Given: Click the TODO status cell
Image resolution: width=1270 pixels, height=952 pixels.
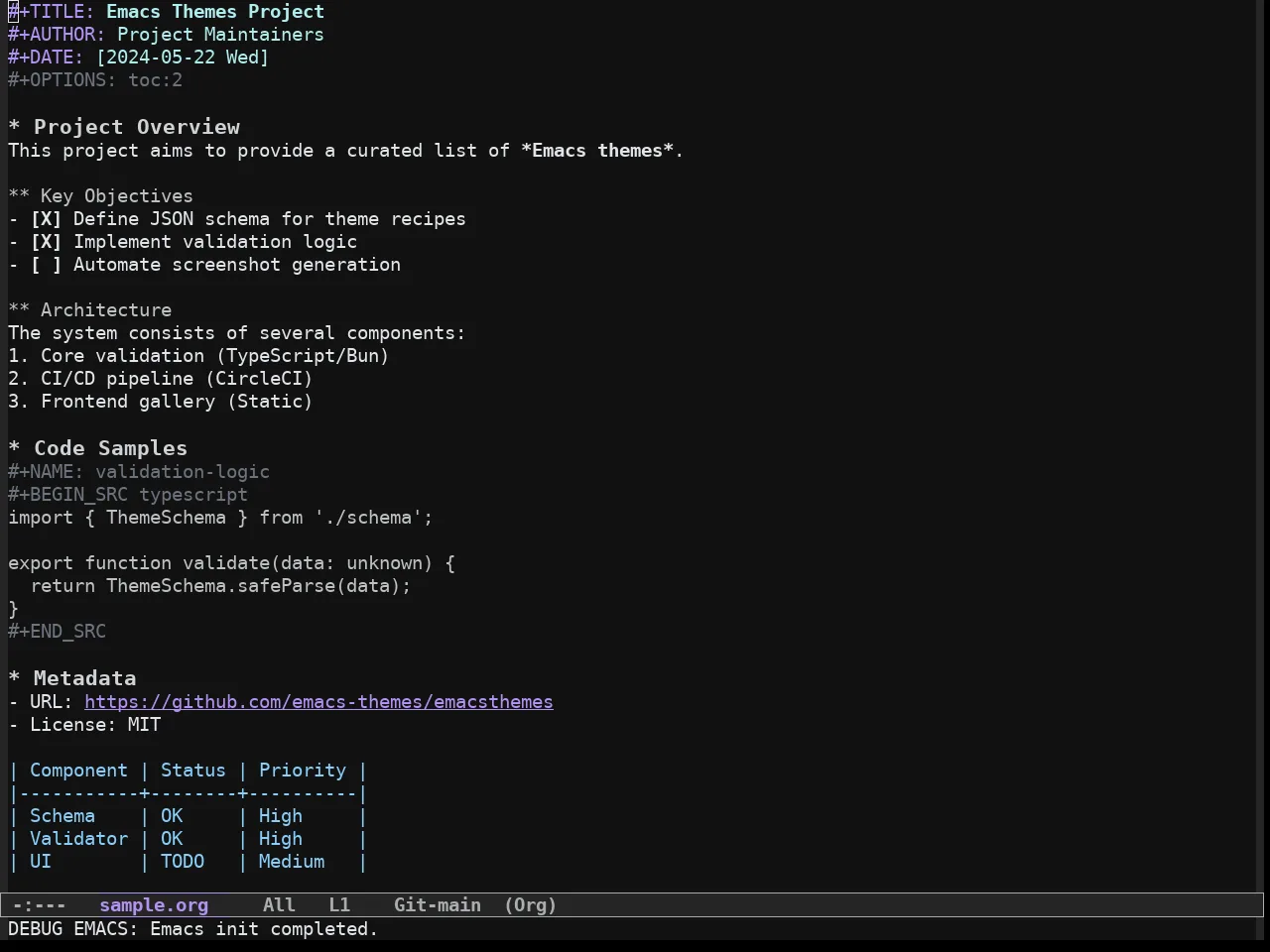Looking at the screenshot, I should pyautogui.click(x=183, y=862).
